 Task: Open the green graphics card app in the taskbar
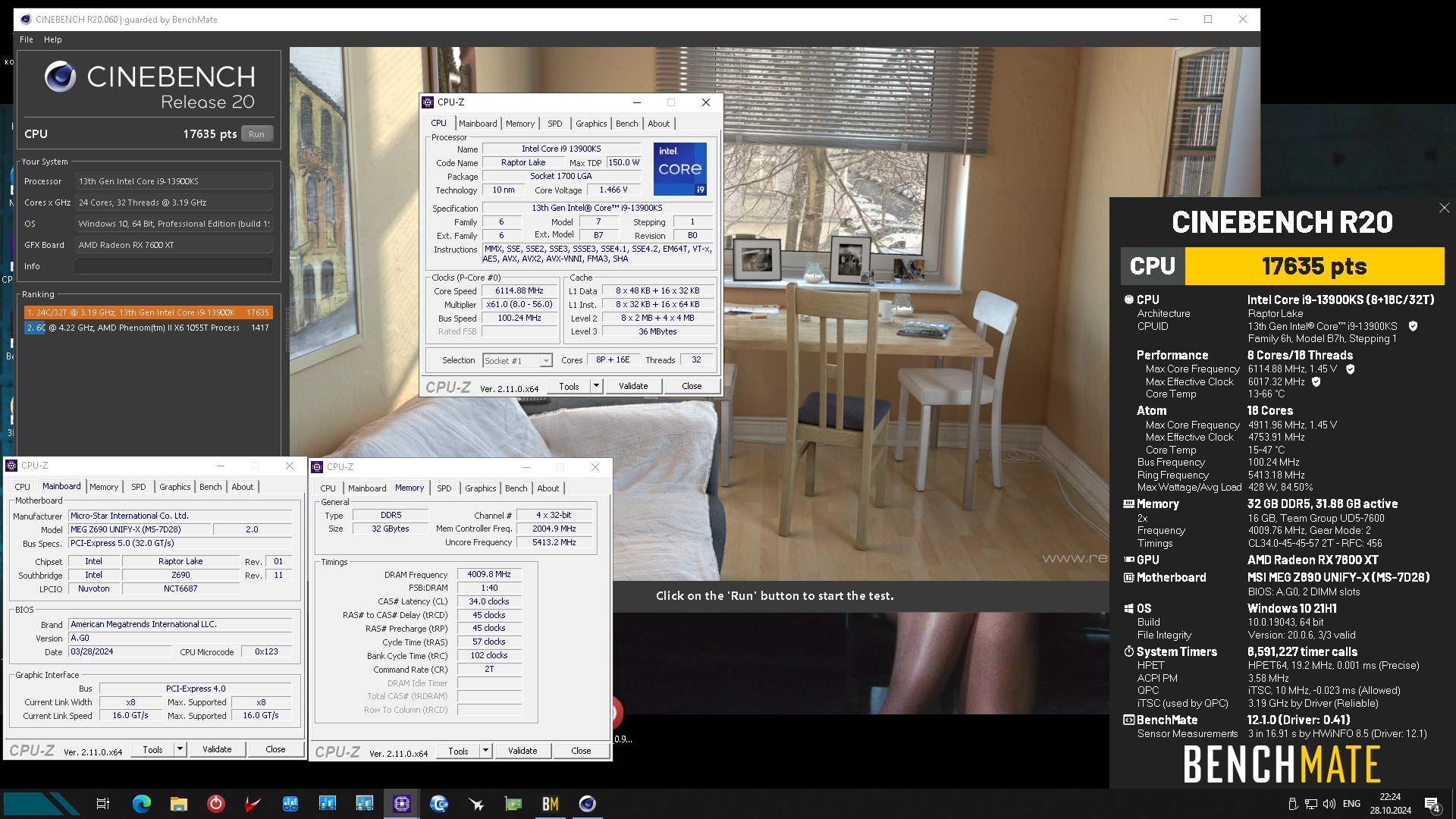[513, 804]
